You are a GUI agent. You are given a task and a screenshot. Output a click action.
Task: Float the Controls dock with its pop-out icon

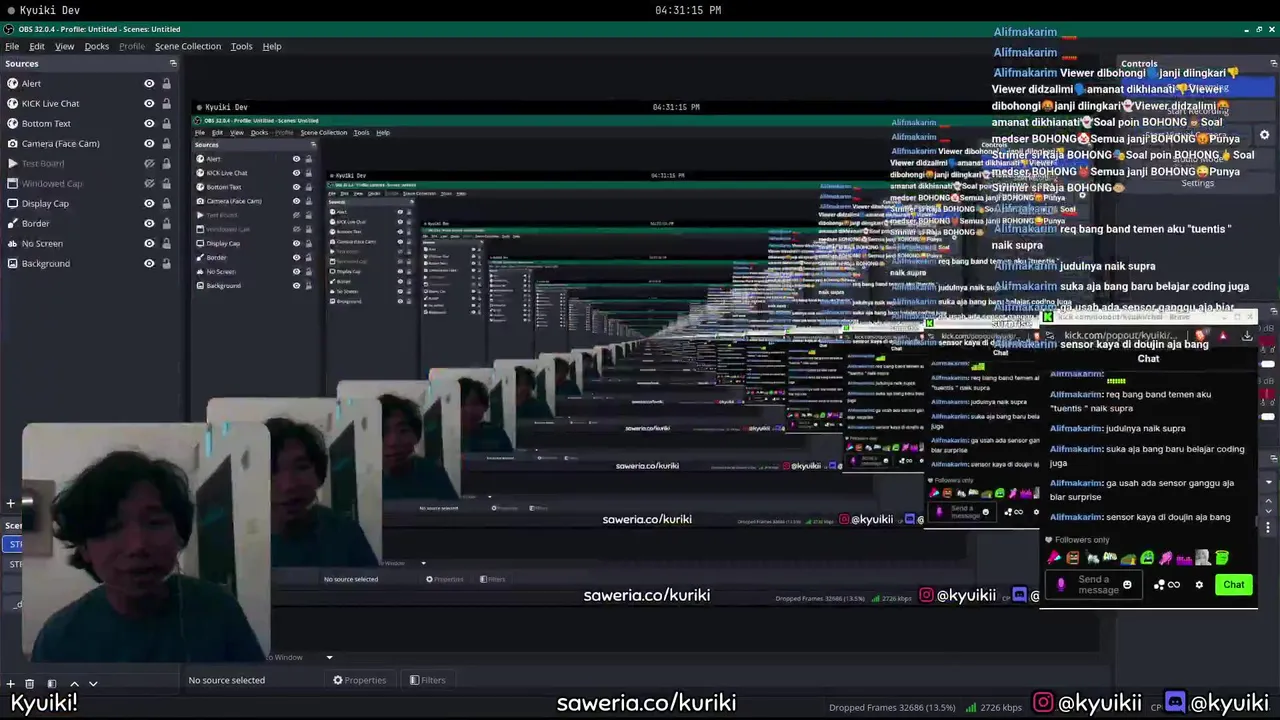pos(1273,63)
